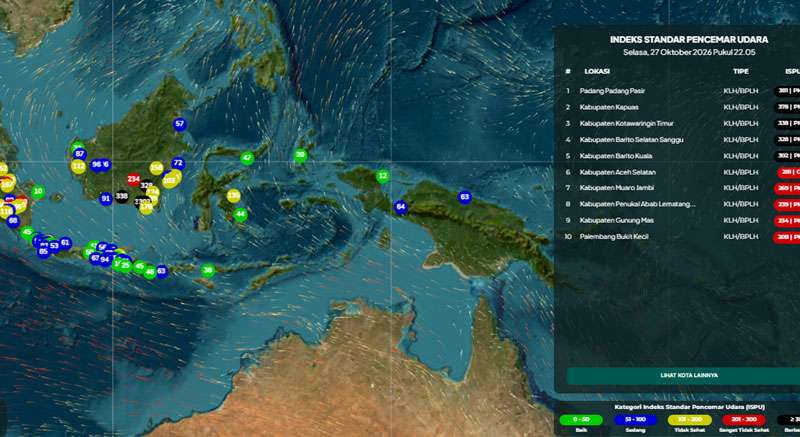Select blue marker 61 on Java

(65, 243)
